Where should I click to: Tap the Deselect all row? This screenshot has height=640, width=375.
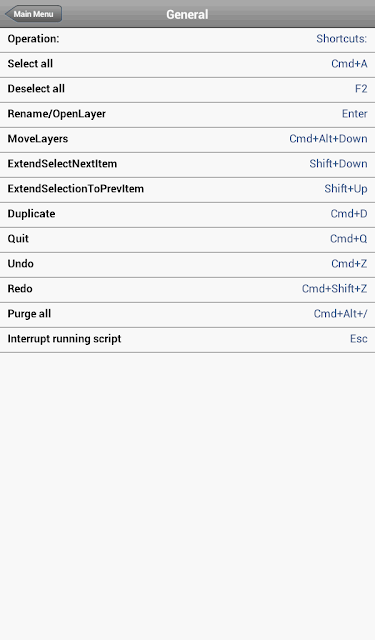(187, 90)
